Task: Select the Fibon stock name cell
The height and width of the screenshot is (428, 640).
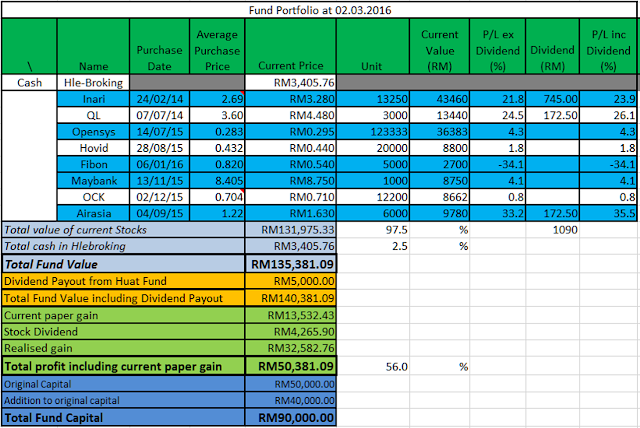Action: click(93, 164)
